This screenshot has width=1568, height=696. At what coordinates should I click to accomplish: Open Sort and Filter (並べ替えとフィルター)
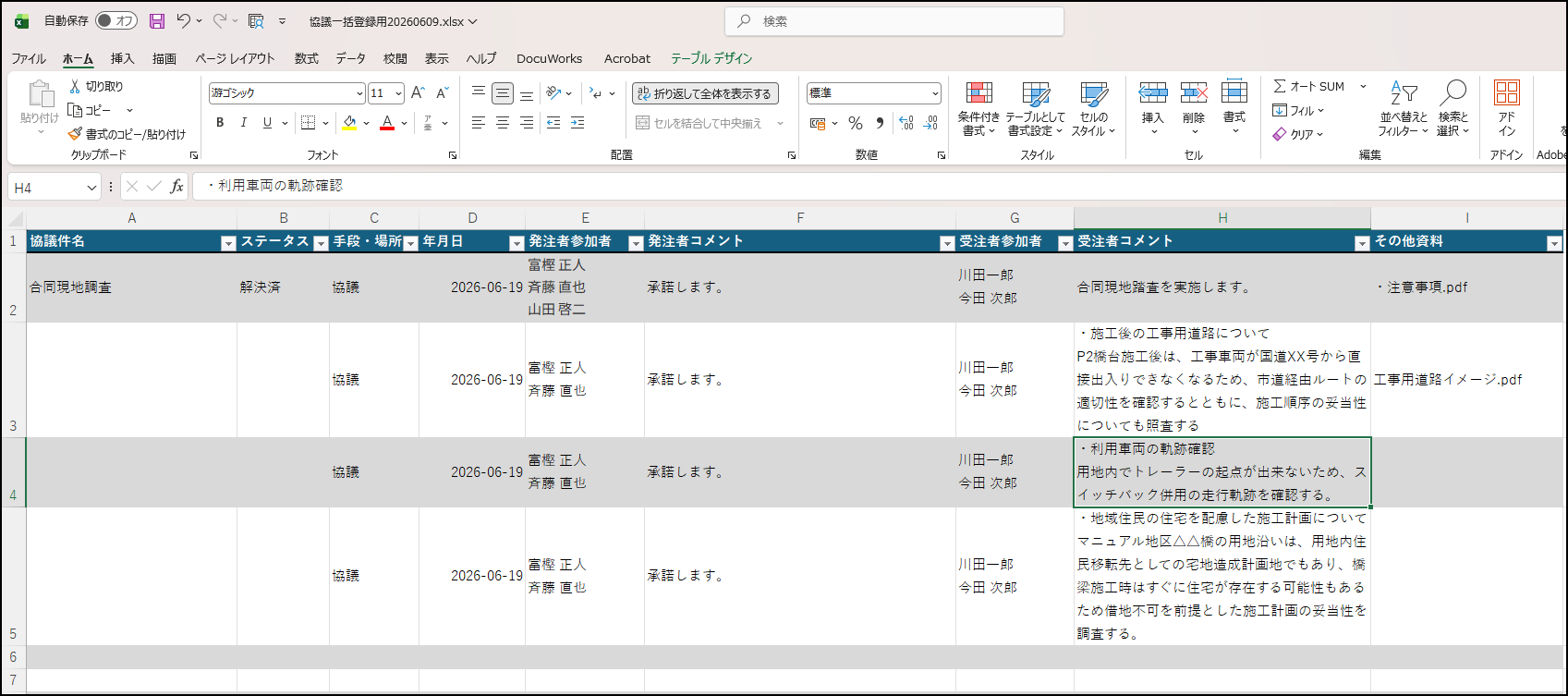pos(1404,109)
